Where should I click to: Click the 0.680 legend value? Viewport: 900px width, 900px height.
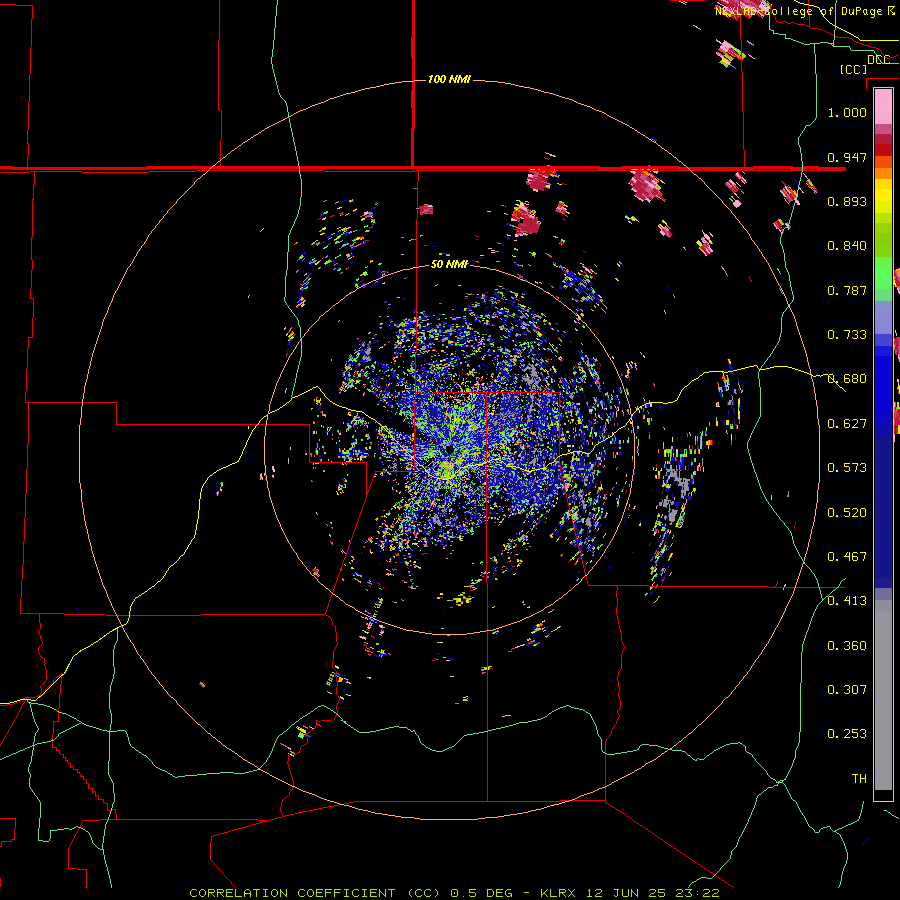click(x=847, y=379)
